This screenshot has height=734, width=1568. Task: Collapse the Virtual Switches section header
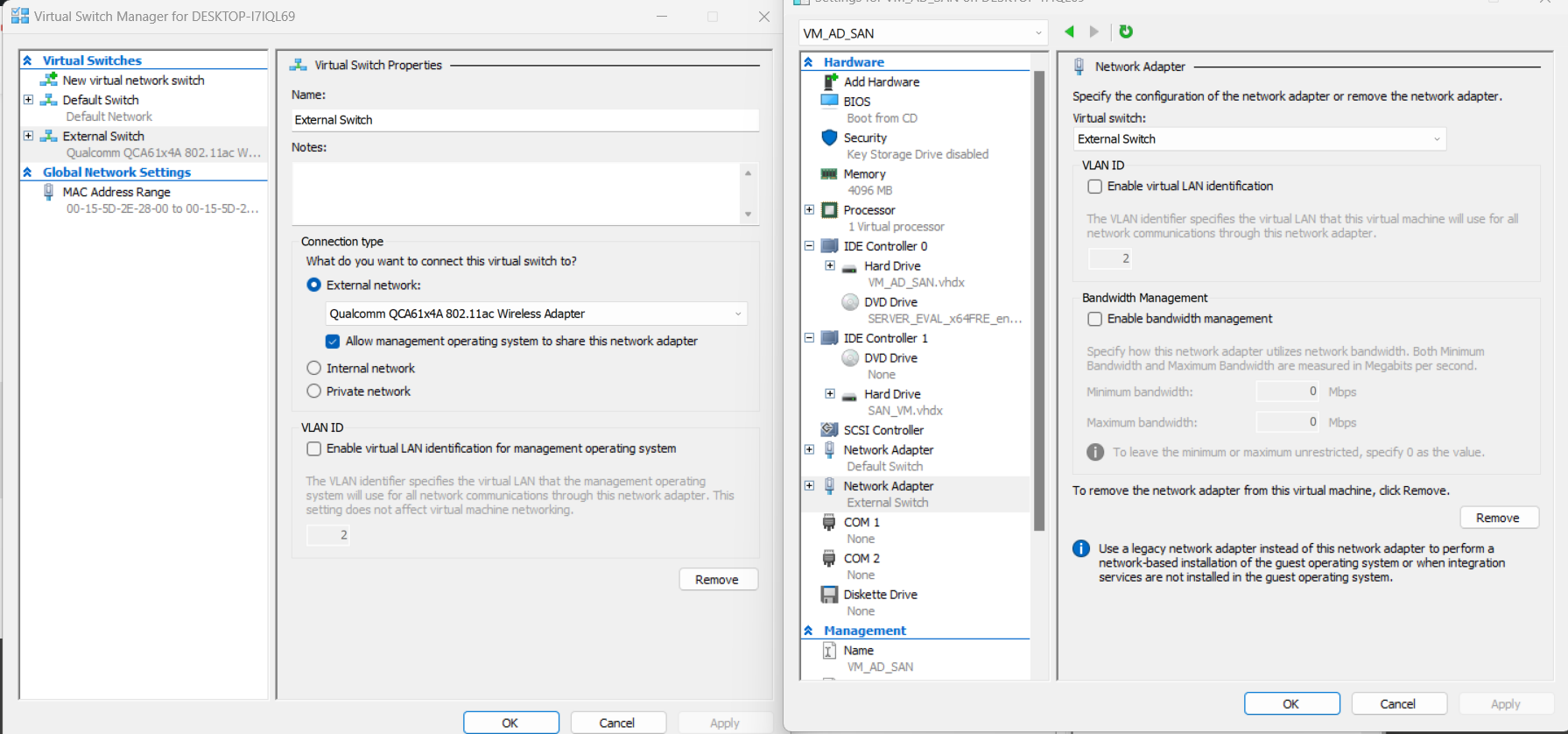(27, 60)
